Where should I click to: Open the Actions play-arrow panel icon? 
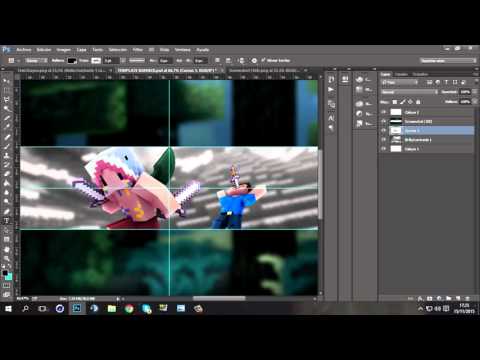(331, 90)
